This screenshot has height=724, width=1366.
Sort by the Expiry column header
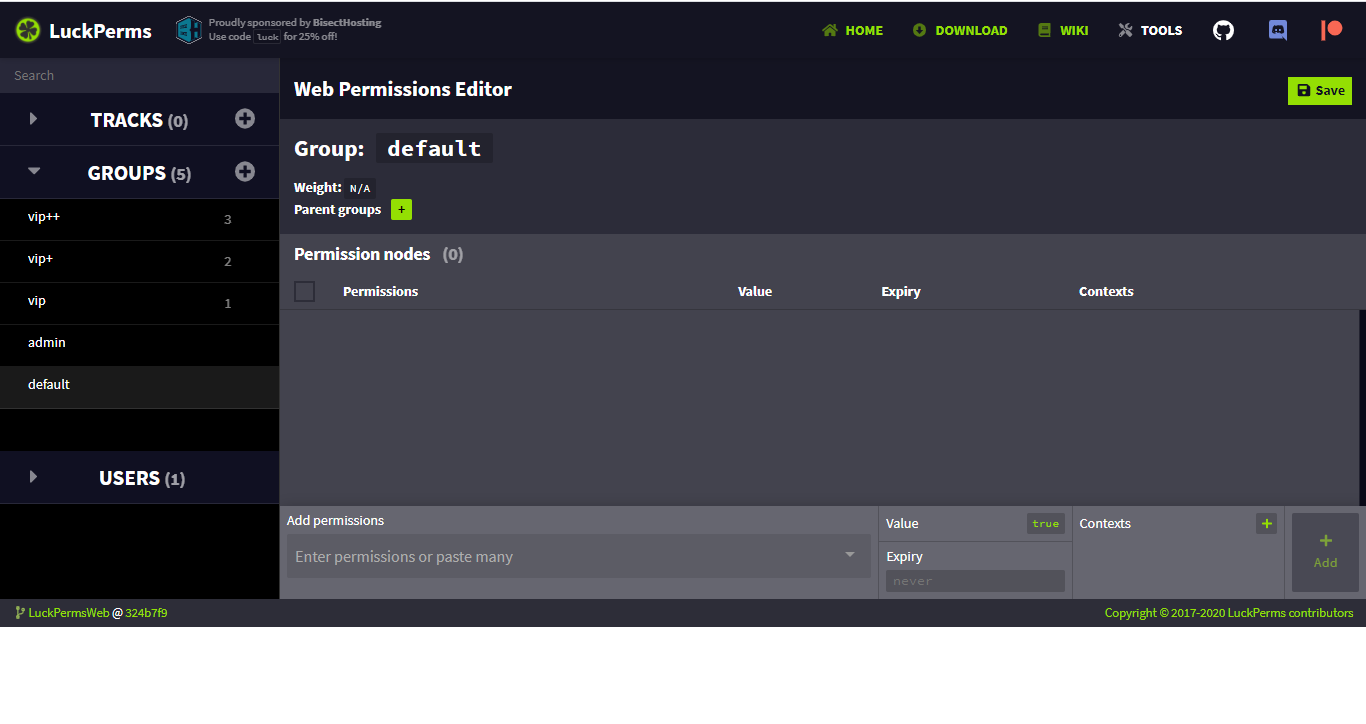point(901,292)
